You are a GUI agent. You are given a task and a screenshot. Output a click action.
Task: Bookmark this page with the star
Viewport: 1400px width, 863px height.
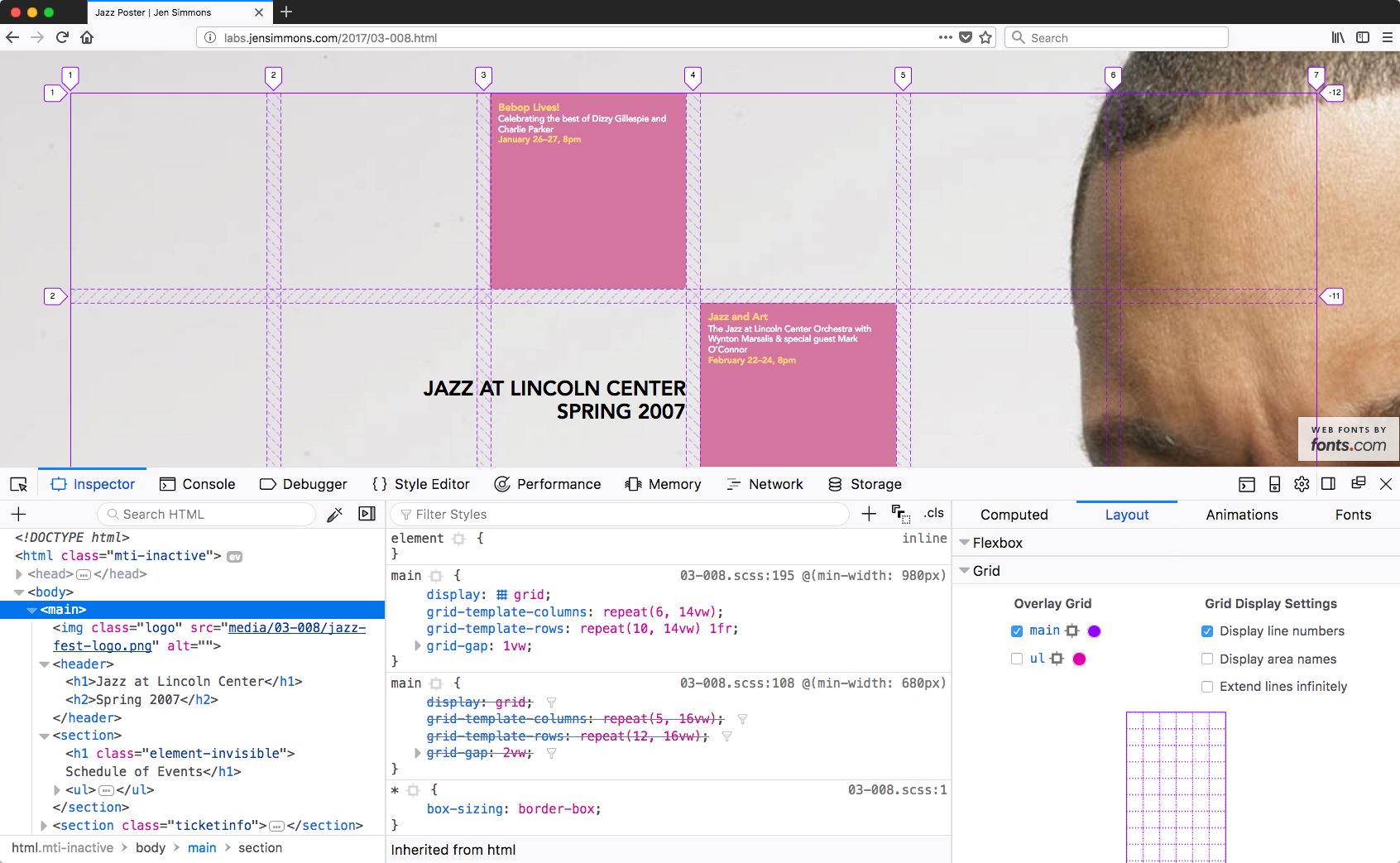click(x=985, y=37)
